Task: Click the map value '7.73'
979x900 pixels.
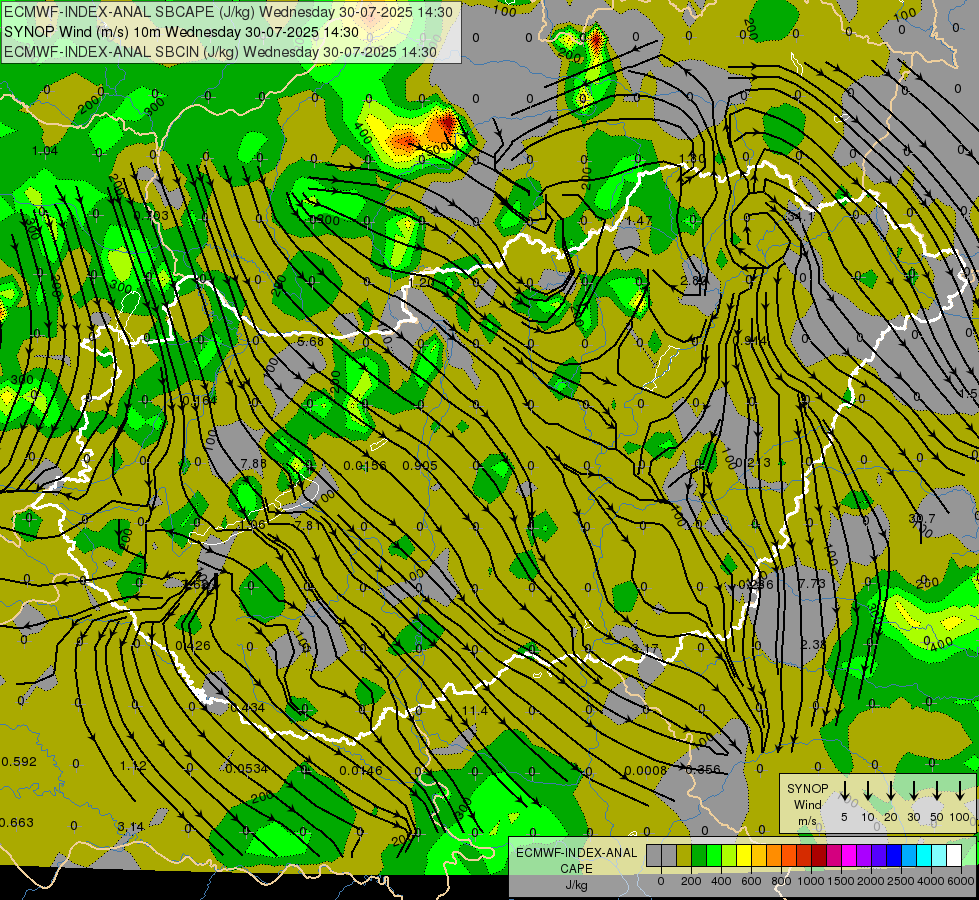Action: point(812,583)
